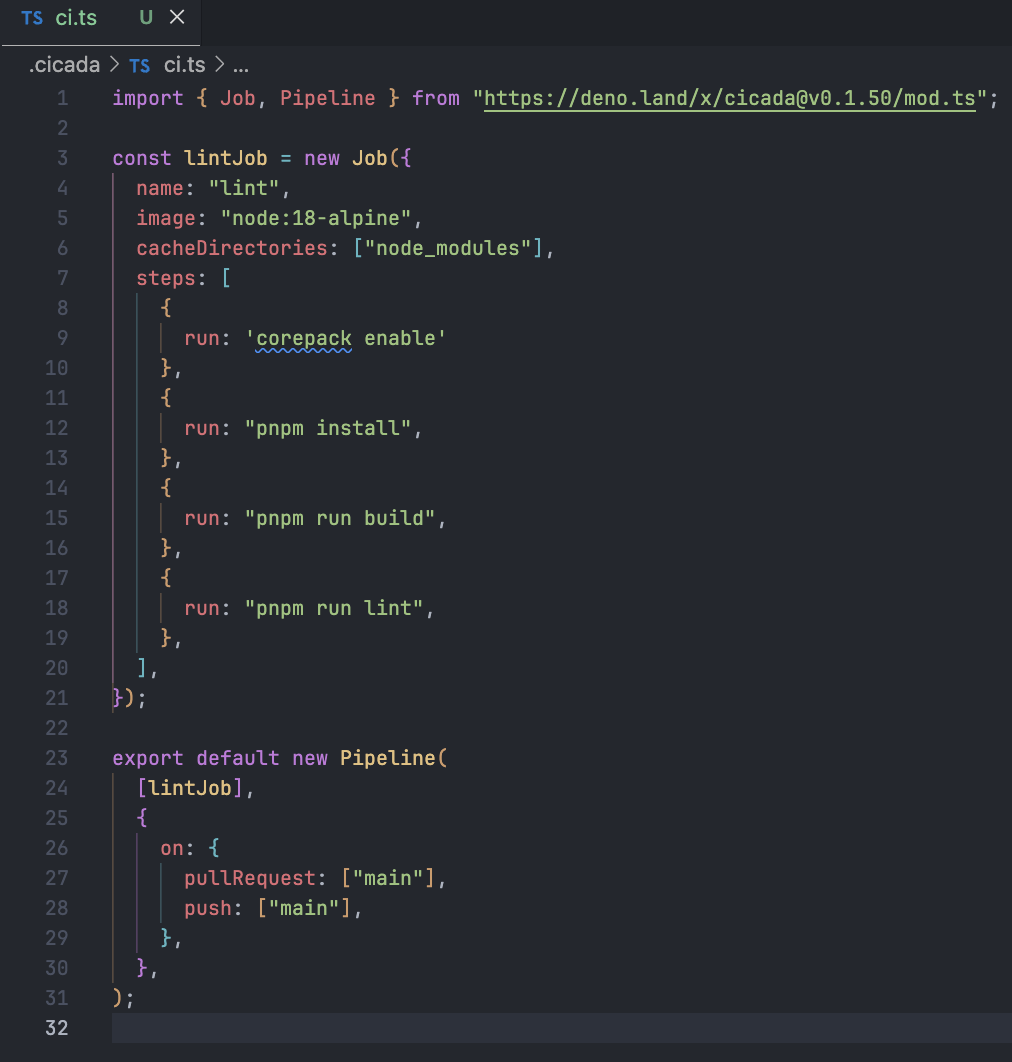Click Pipeline on the export default line

[x=388, y=758]
